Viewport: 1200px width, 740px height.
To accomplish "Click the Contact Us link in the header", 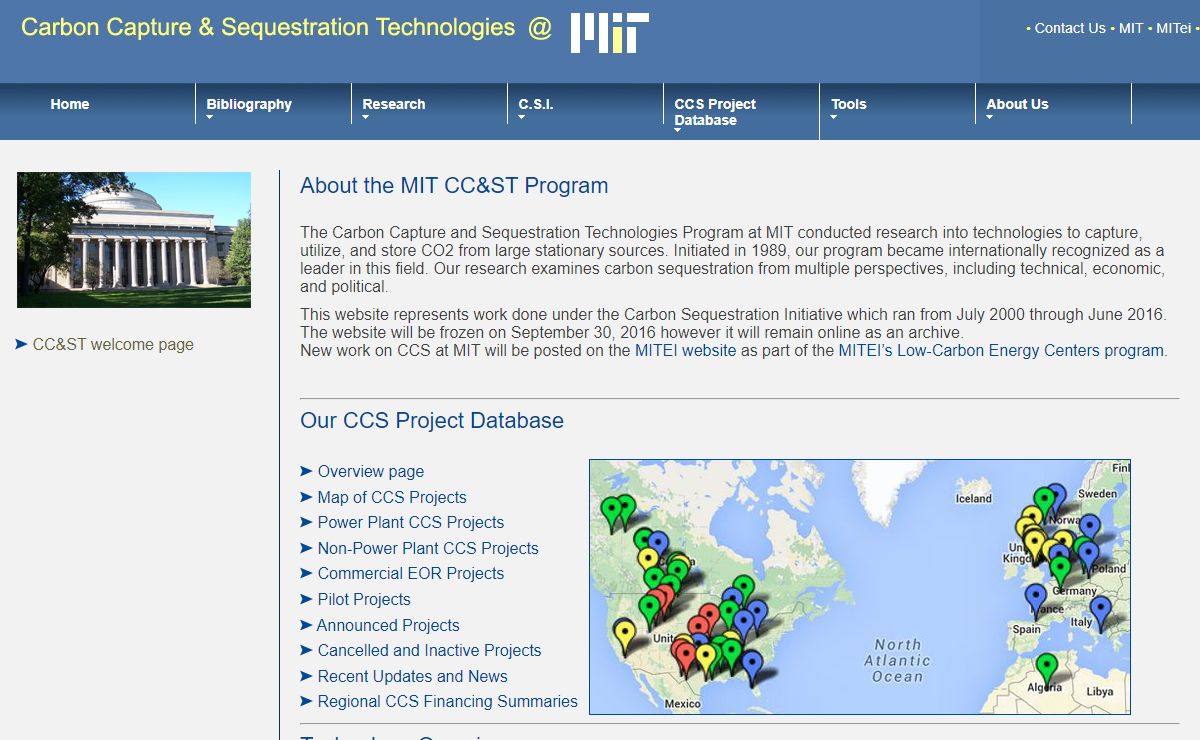I will click(1070, 28).
